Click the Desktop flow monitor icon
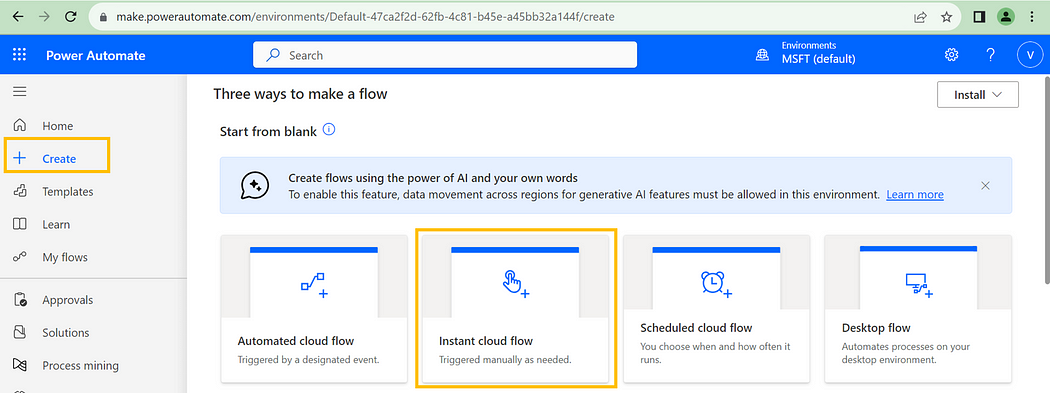 tap(919, 285)
